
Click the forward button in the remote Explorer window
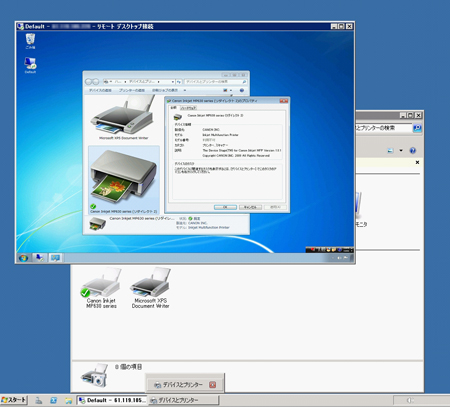tap(96, 82)
